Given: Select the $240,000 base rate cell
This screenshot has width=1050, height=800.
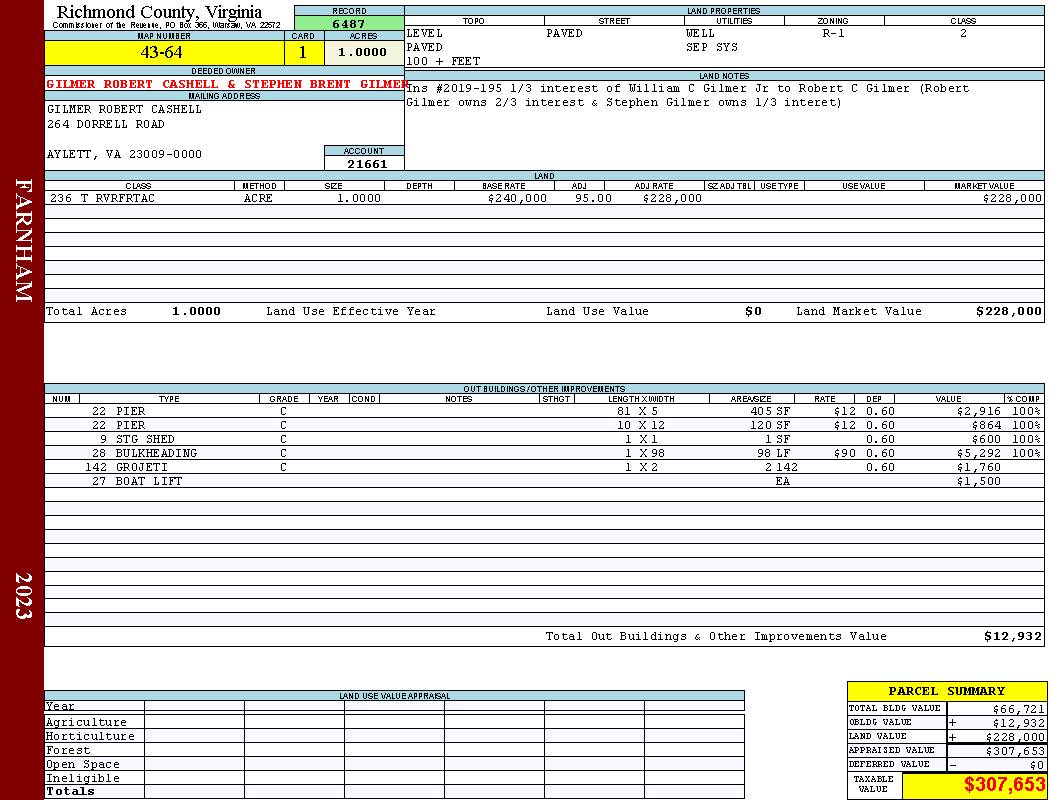Looking at the screenshot, I should [x=517, y=198].
